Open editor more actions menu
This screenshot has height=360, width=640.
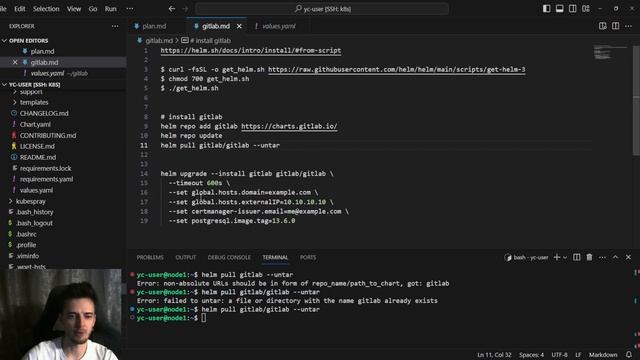[629, 26]
